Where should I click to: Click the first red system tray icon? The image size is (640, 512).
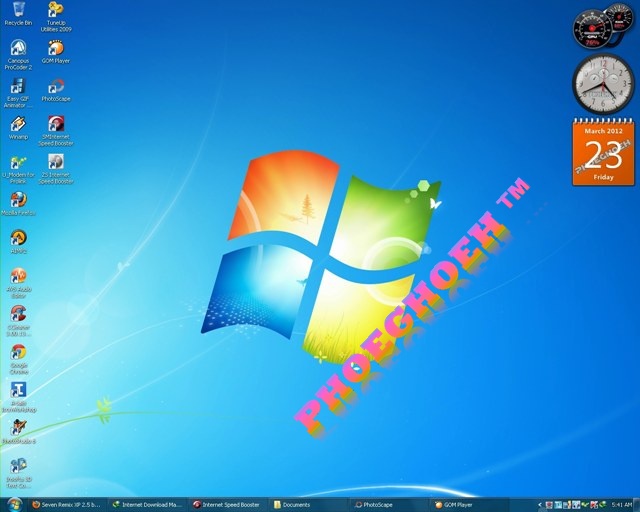click(x=549, y=505)
